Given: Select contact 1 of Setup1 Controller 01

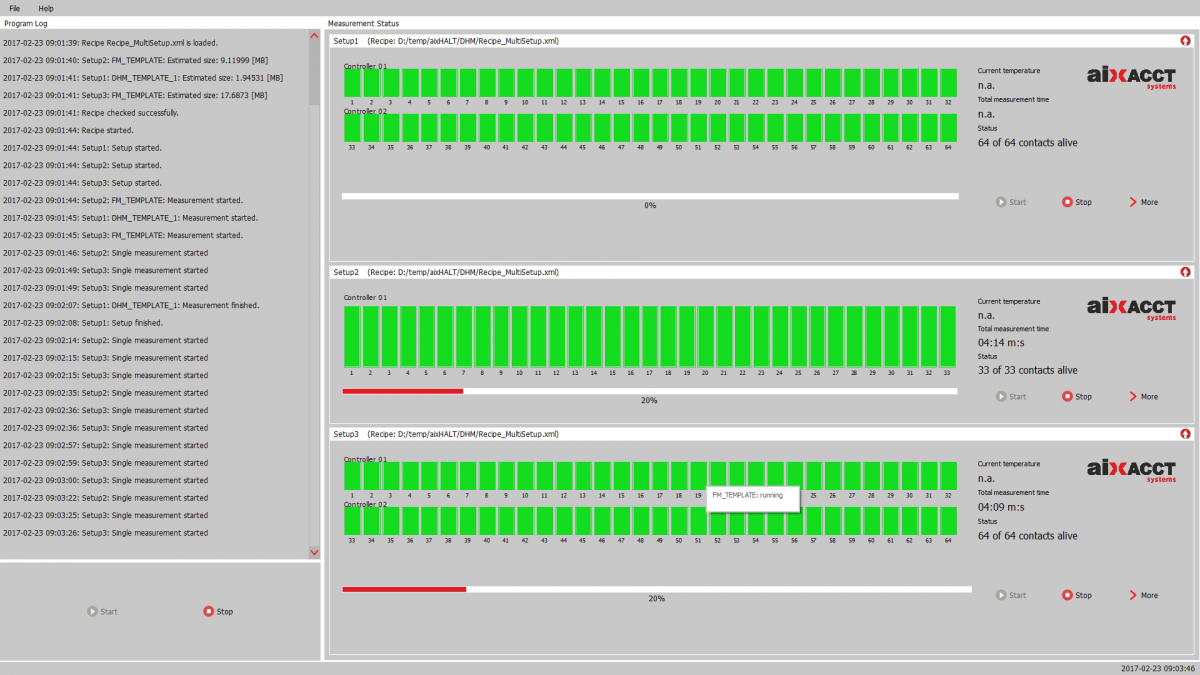Looking at the screenshot, I should [352, 83].
